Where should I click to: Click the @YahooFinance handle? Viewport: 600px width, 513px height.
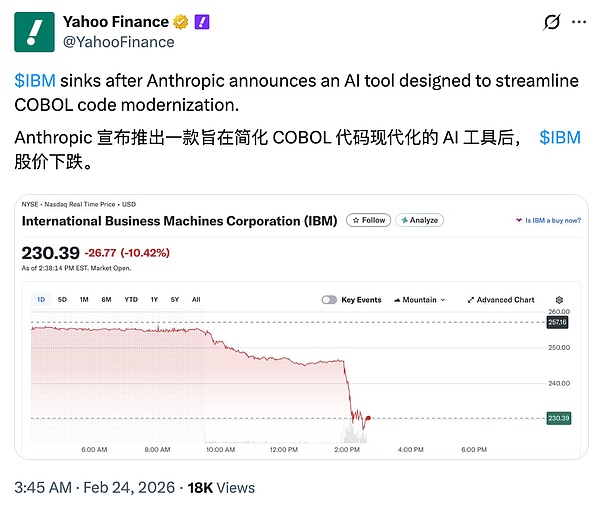point(119,42)
